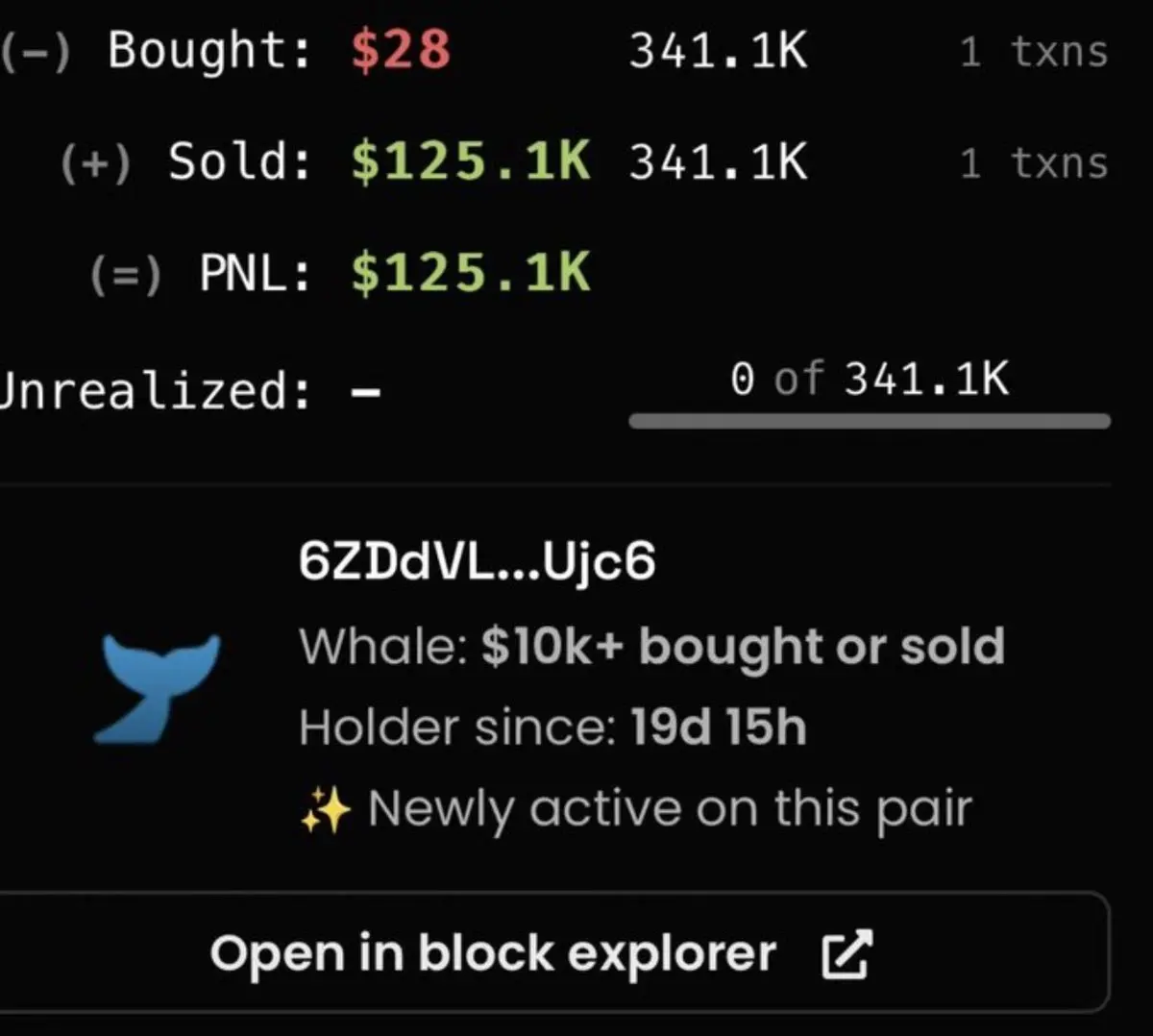Click Holder since 19d 15h text
The width and height of the screenshot is (1153, 1036).
click(x=552, y=728)
